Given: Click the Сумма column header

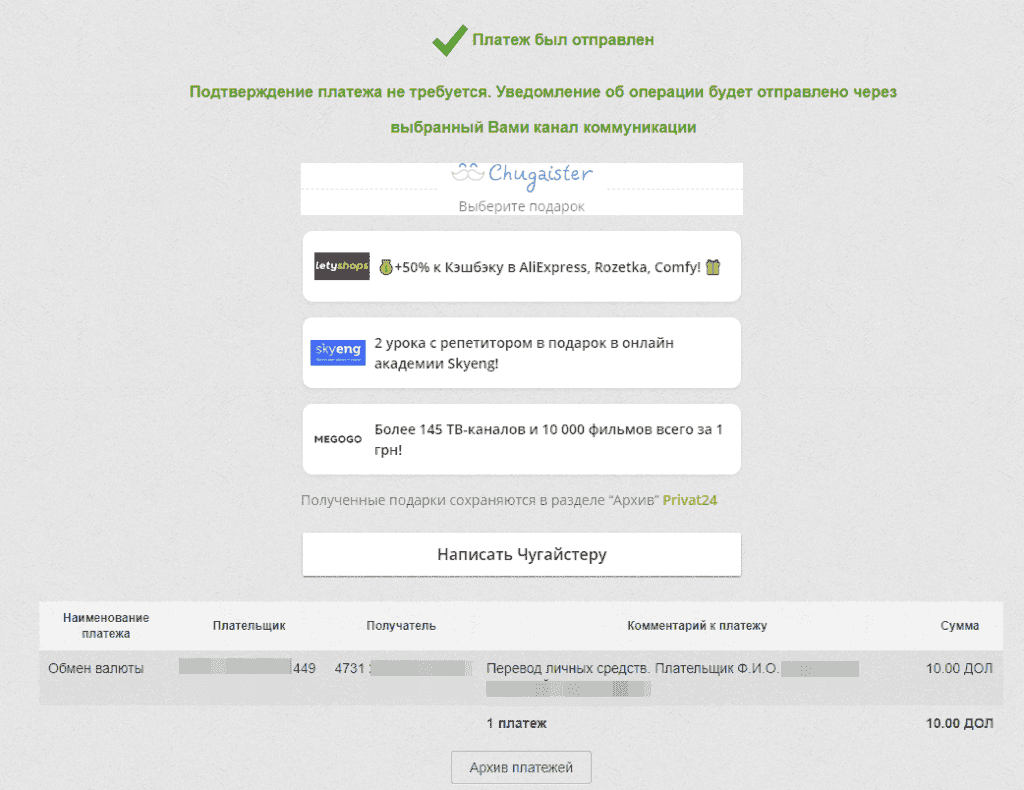Looking at the screenshot, I should click(x=959, y=626).
